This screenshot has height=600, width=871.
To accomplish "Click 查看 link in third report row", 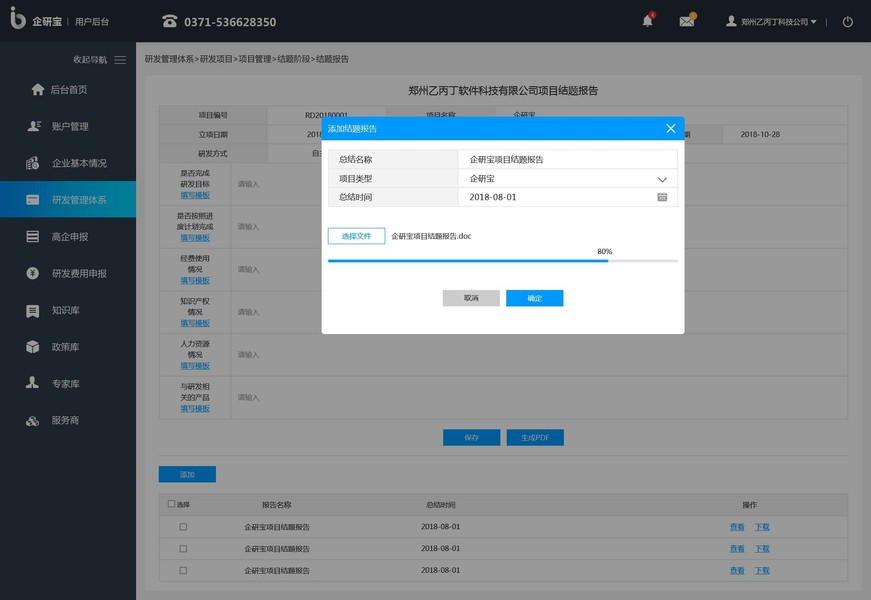I will [x=737, y=570].
